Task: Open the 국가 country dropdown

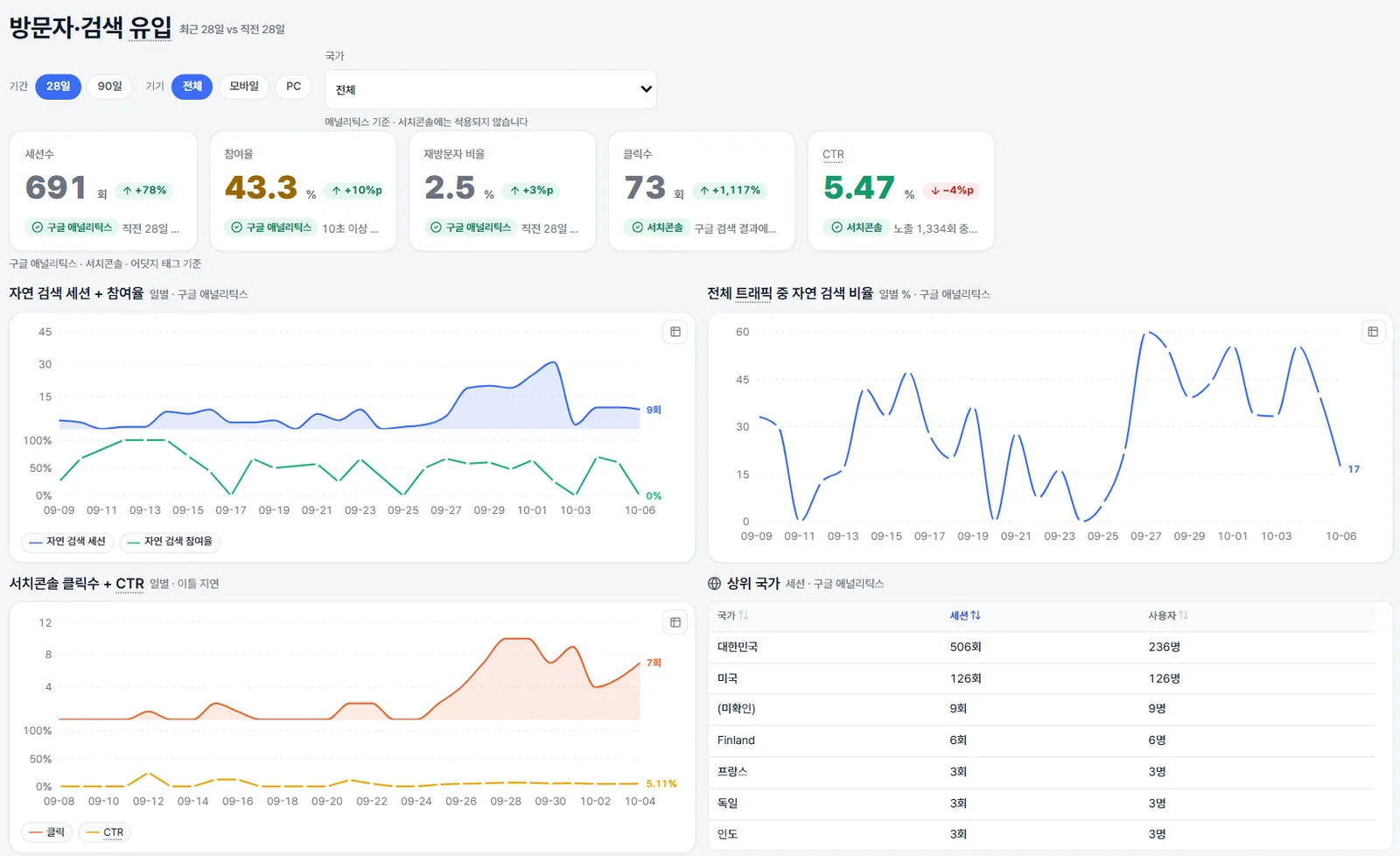Action: point(491,89)
